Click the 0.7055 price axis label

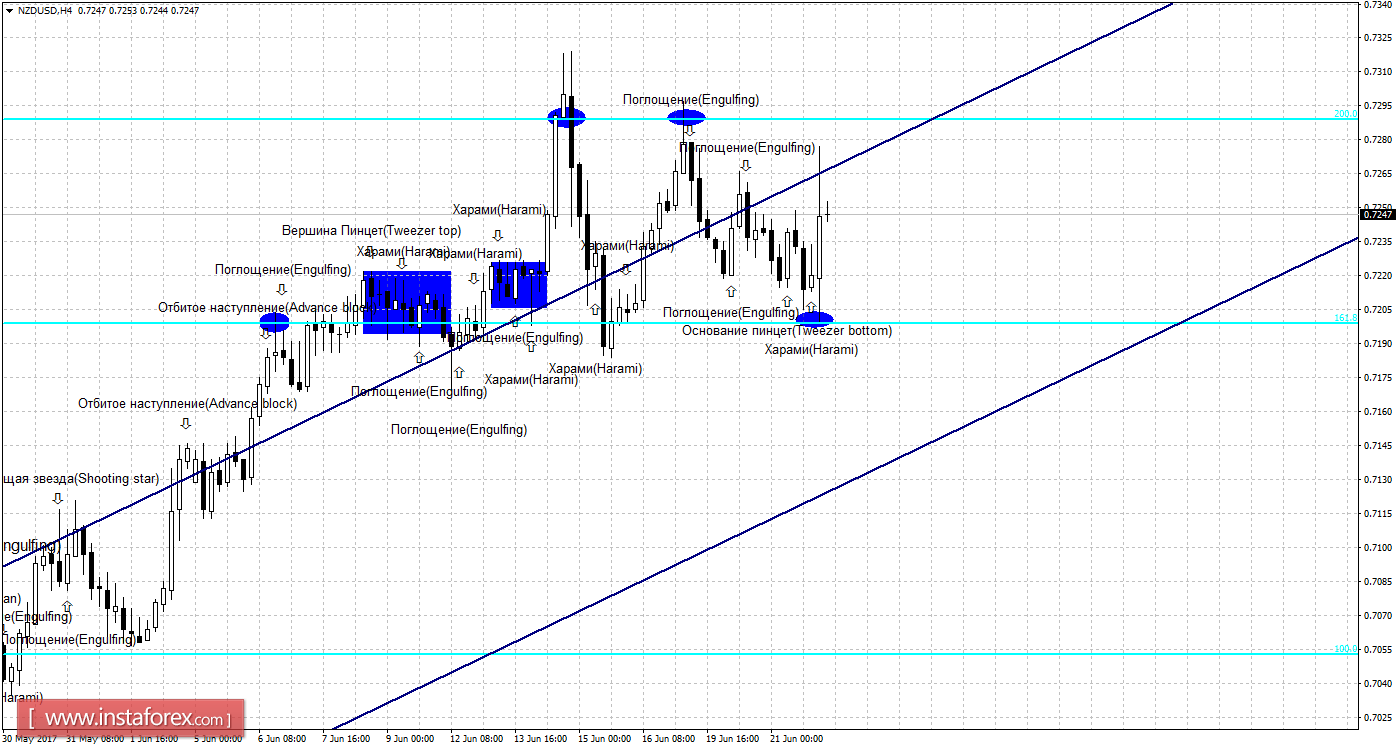1377,650
